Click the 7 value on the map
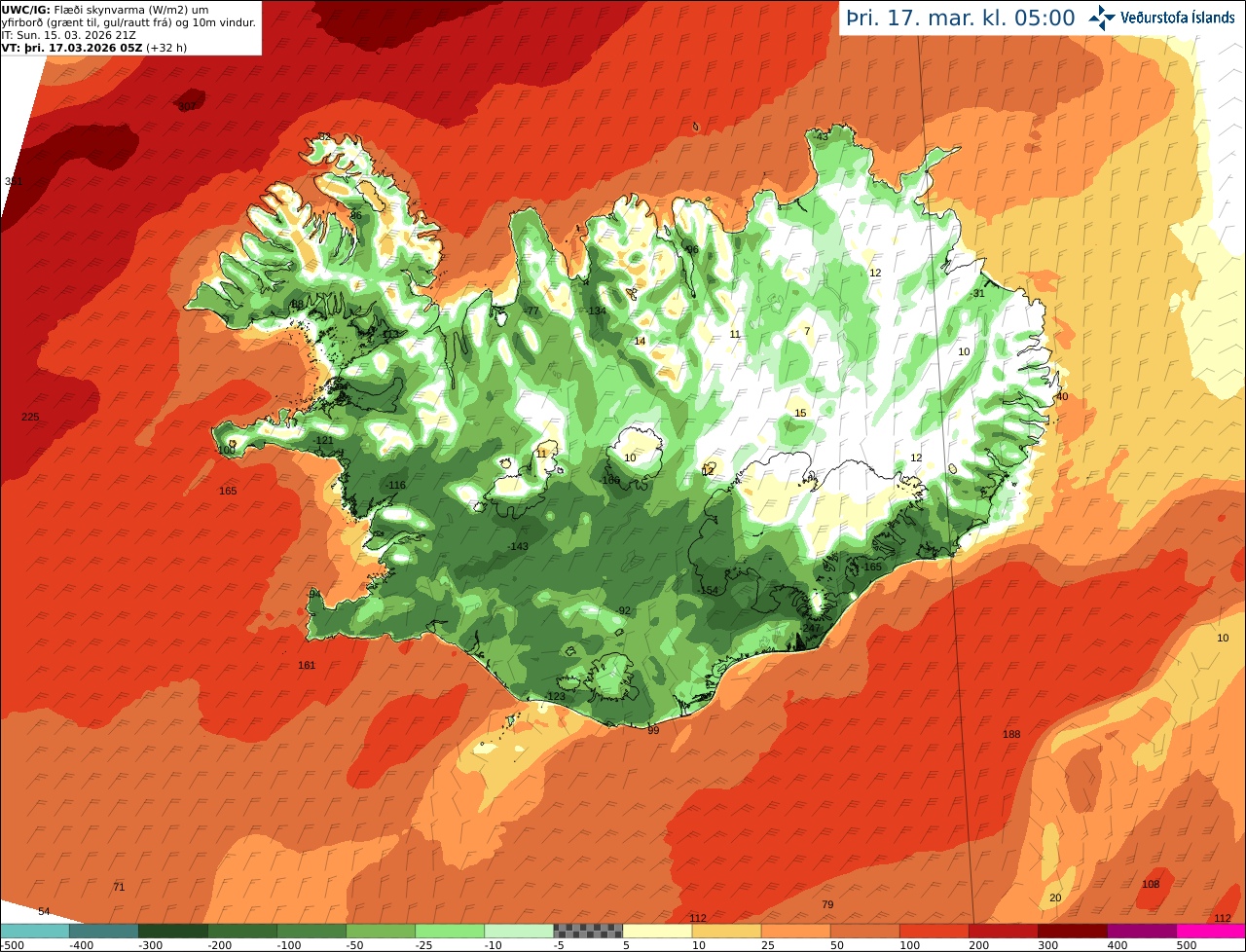This screenshot has height=952, width=1246. (x=806, y=331)
